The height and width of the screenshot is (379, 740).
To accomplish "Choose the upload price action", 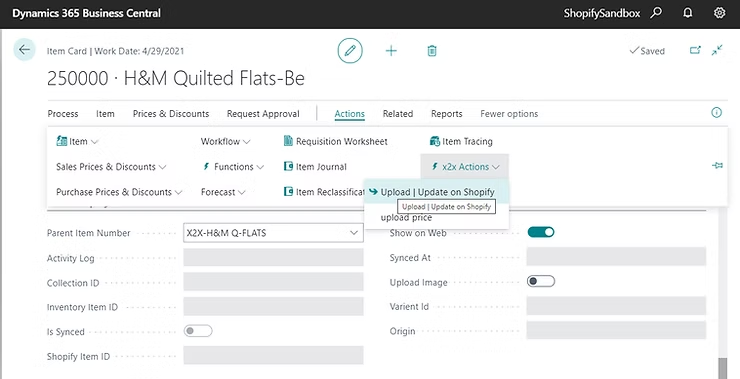I will coord(406,218).
